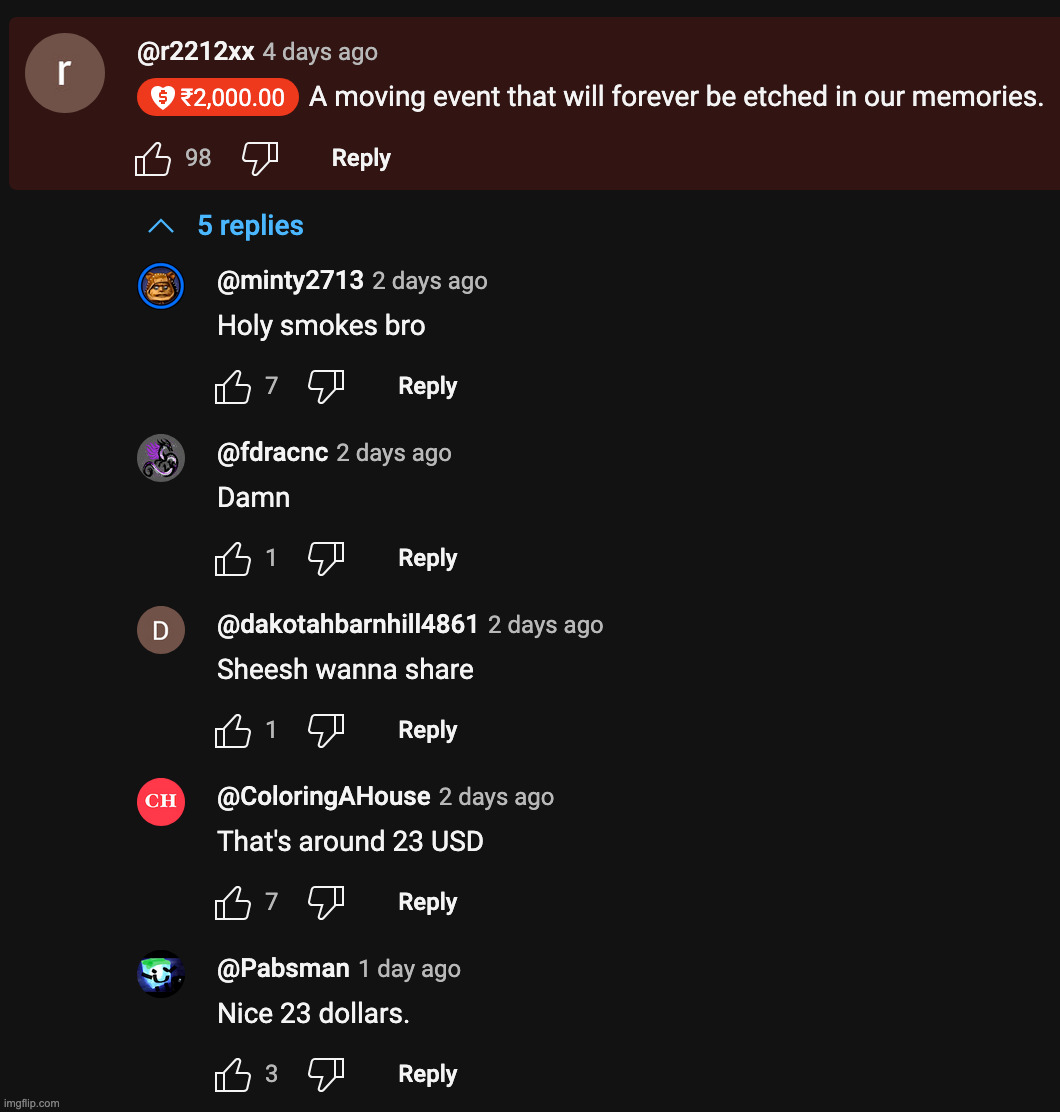Like the 'That's around 23 USD' reply
This screenshot has width=1060, height=1112.
232,902
